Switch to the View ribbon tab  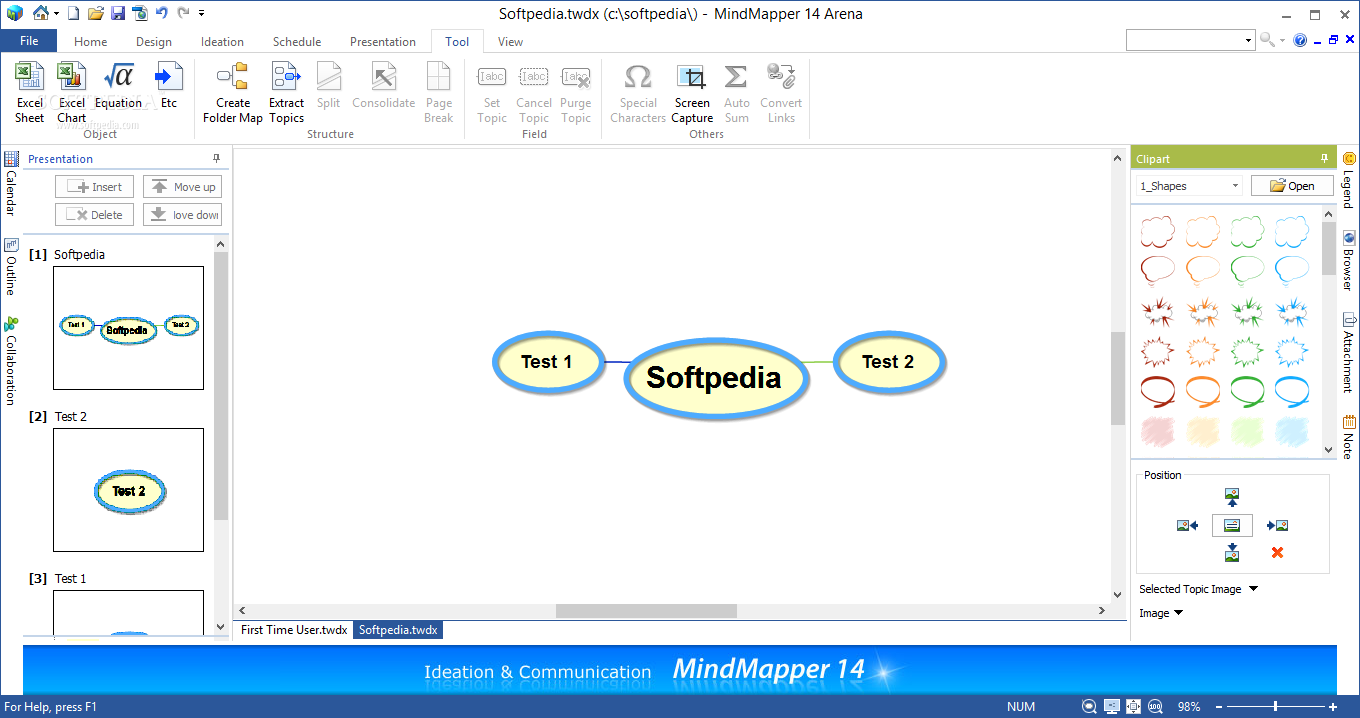click(510, 42)
